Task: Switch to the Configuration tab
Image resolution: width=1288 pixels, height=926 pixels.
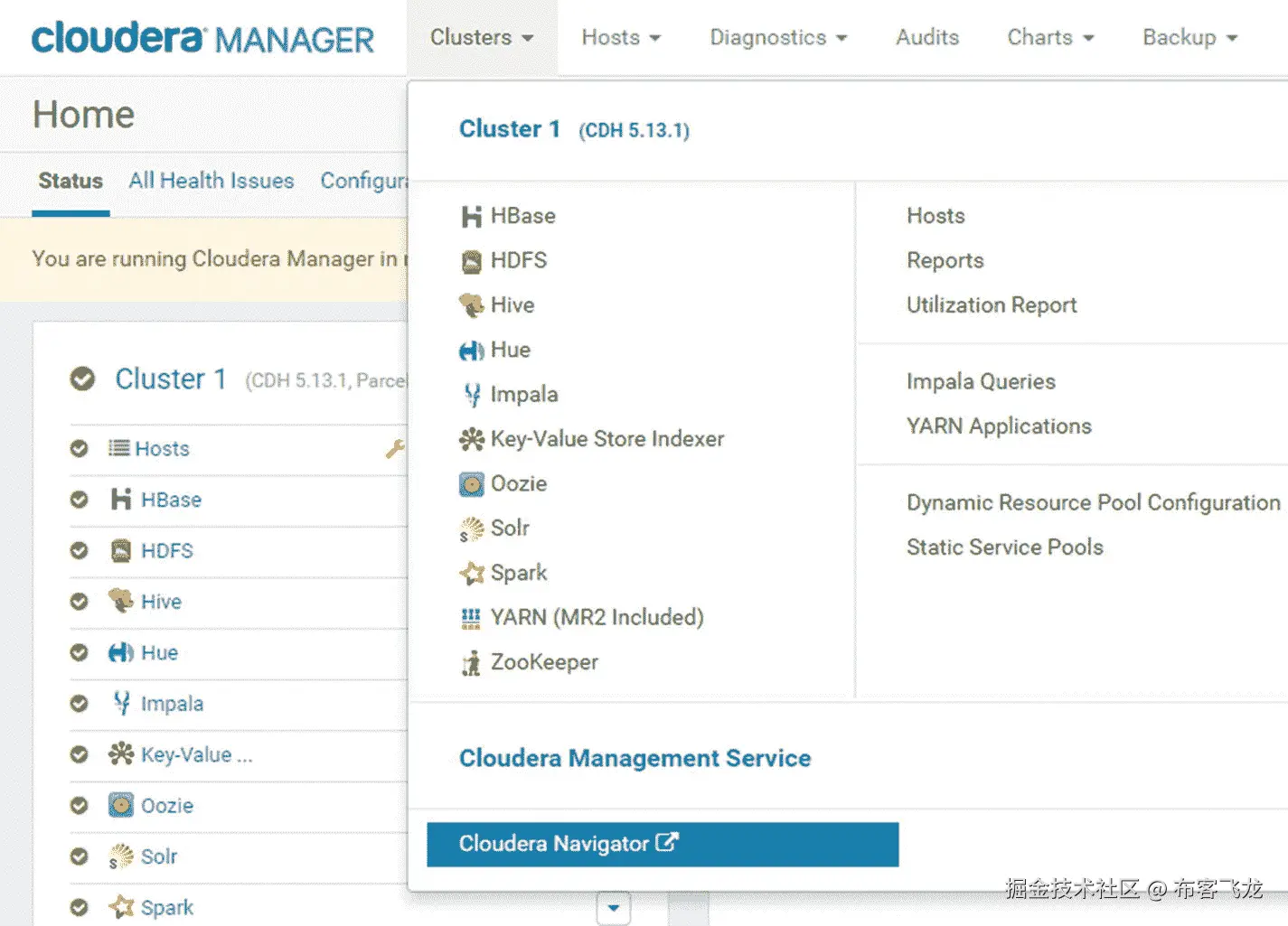Action: coord(364,181)
